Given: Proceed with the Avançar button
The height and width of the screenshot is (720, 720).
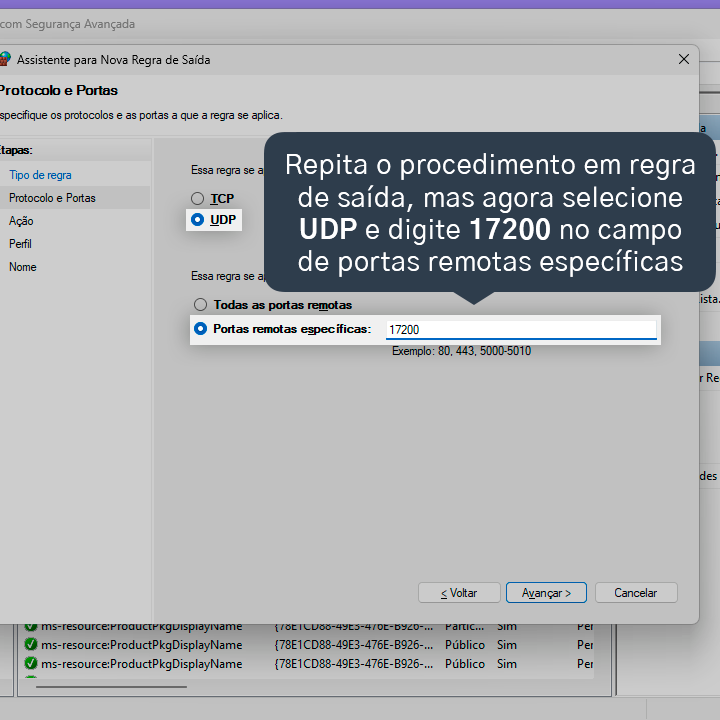Looking at the screenshot, I should click(x=546, y=593).
